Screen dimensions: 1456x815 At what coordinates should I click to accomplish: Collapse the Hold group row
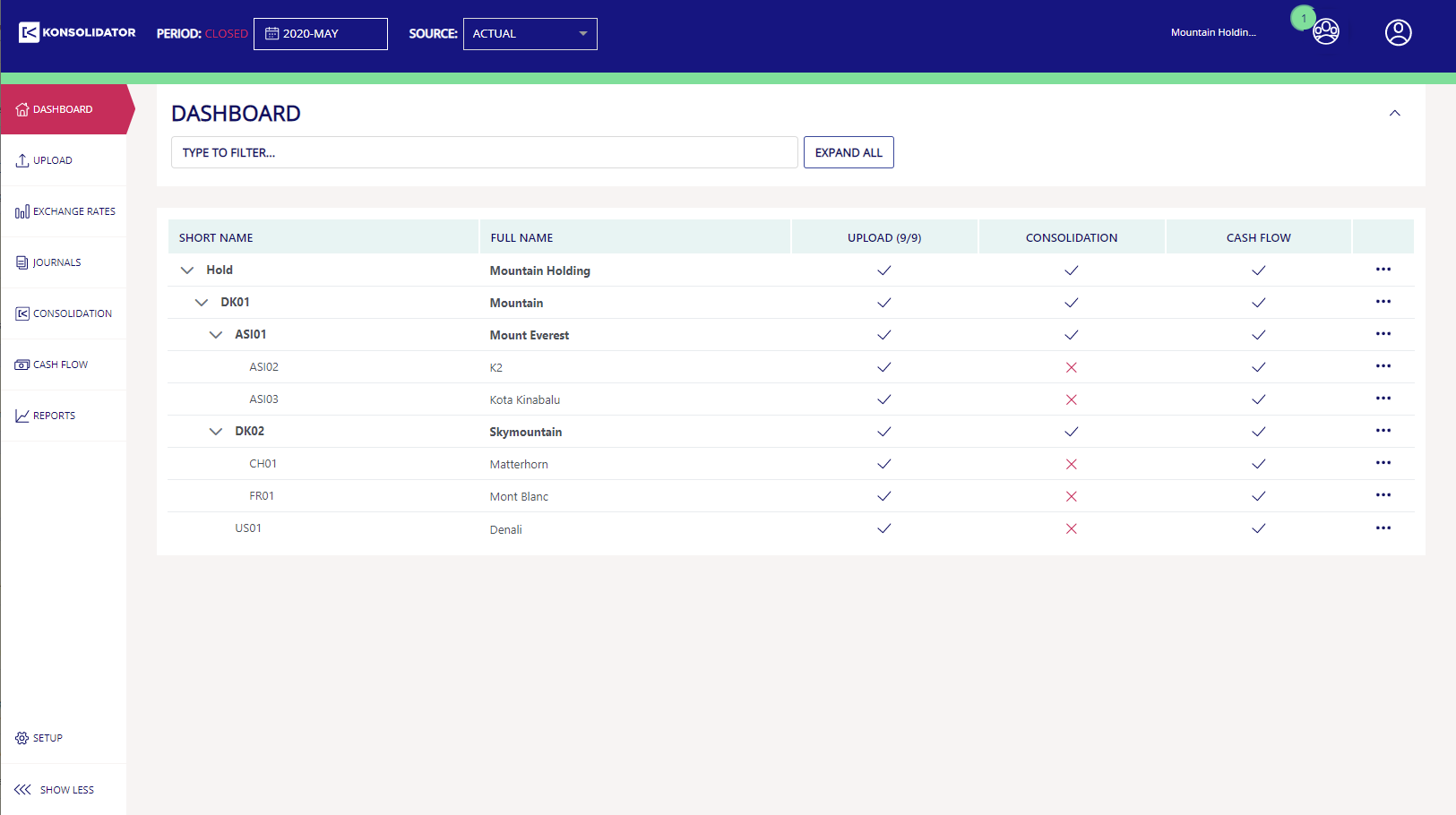[x=187, y=269]
